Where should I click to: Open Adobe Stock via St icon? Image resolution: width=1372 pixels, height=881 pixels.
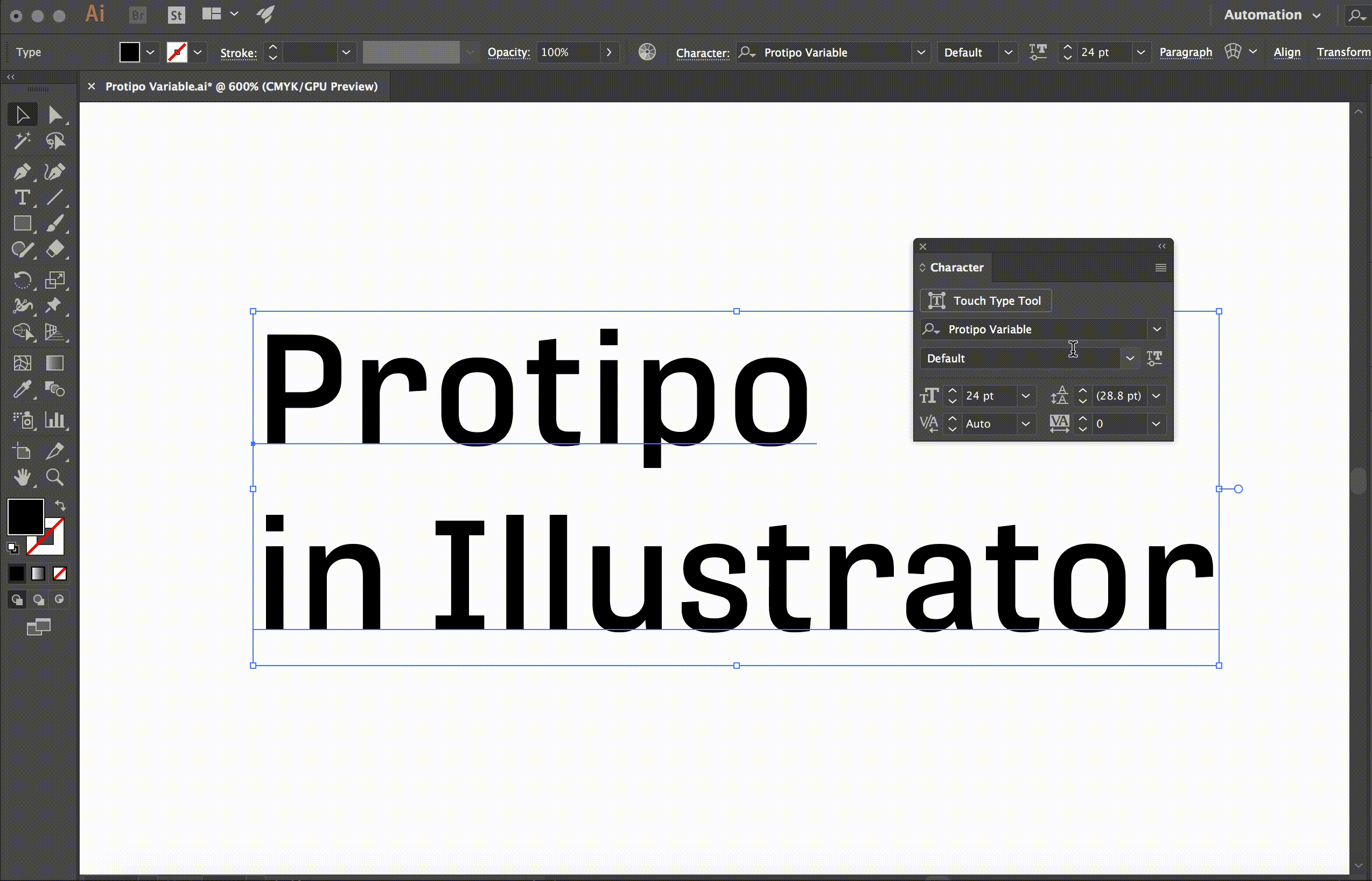[x=176, y=15]
